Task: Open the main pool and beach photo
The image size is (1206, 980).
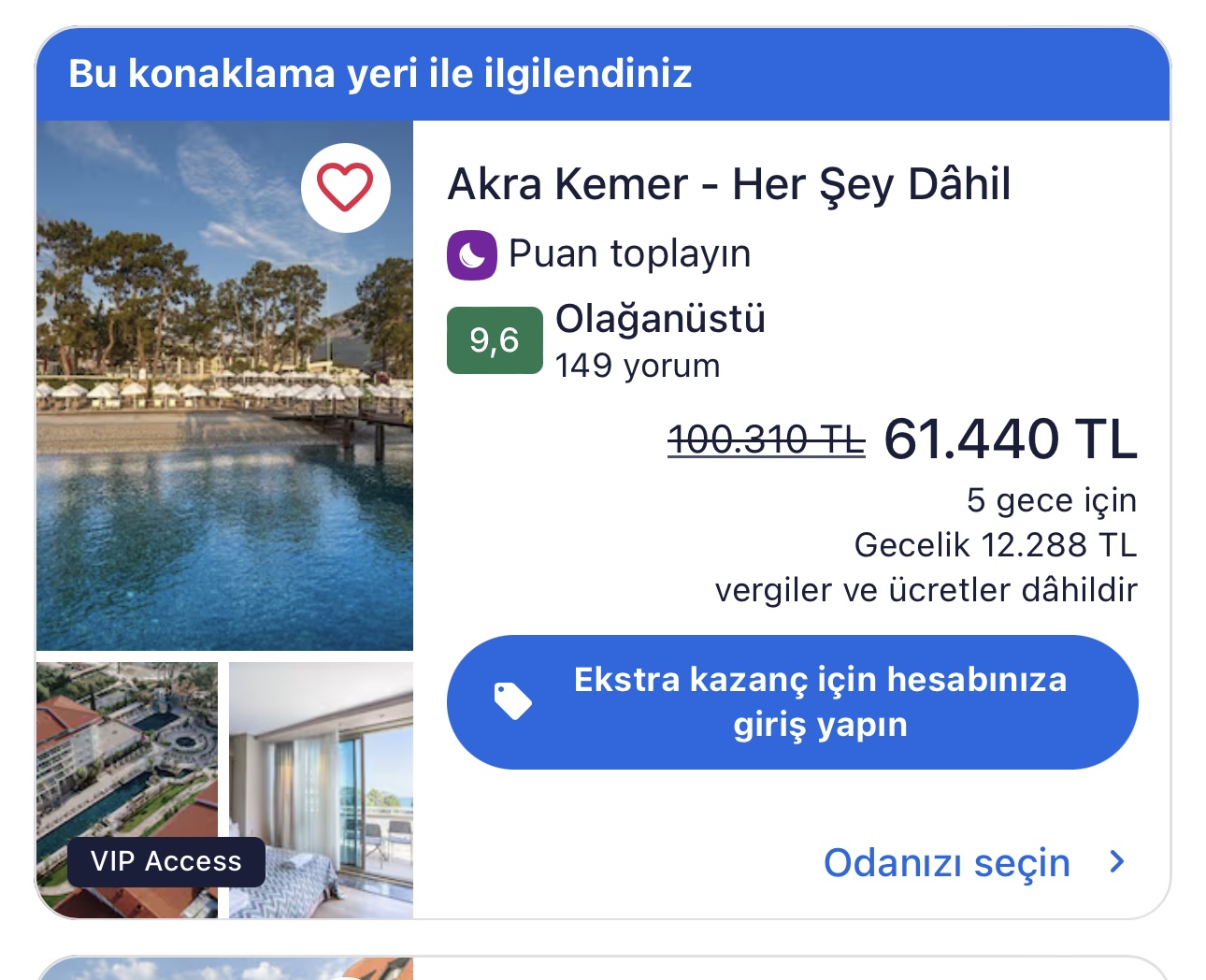Action: (x=224, y=385)
